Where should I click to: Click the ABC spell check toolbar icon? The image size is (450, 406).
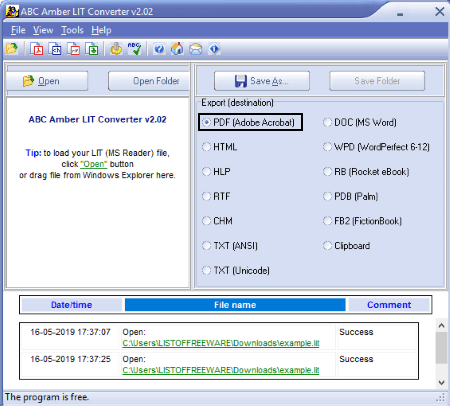pyautogui.click(x=135, y=49)
